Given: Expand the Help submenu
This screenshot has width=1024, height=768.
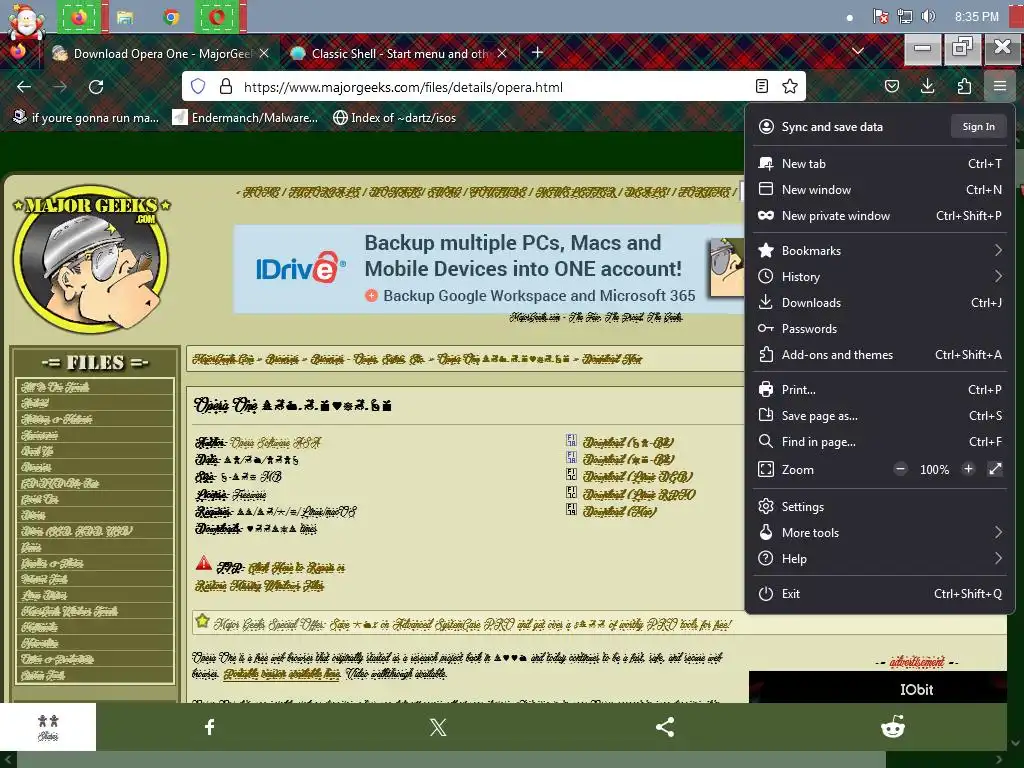Looking at the screenshot, I should (x=880, y=559).
